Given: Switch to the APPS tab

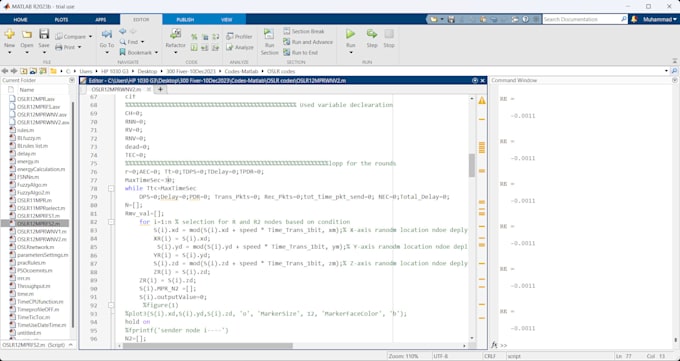Looking at the screenshot, I should click(101, 20).
